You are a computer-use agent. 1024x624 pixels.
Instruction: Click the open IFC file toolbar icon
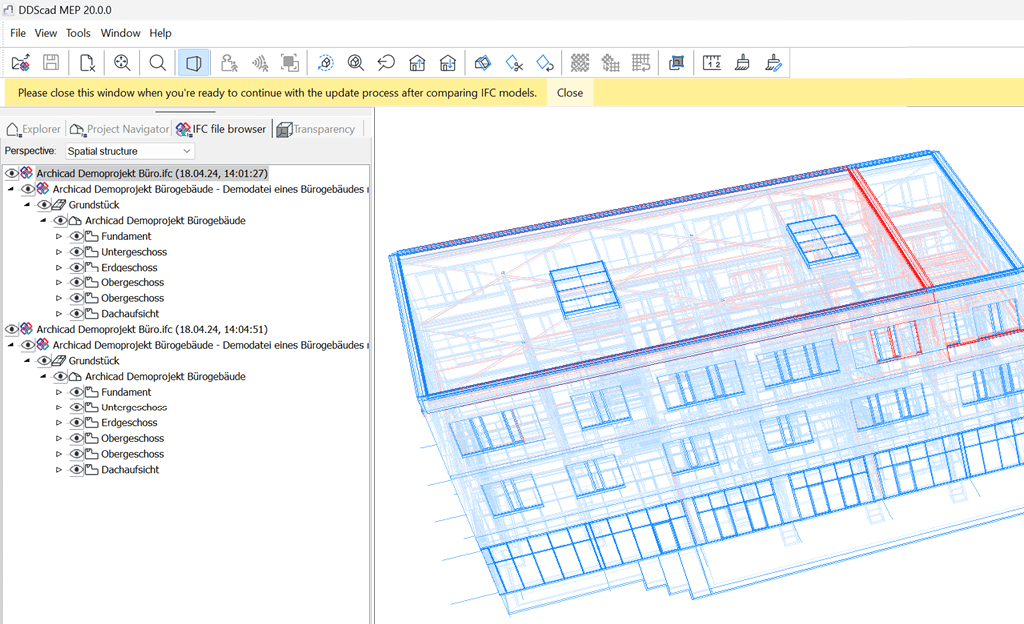(21, 63)
